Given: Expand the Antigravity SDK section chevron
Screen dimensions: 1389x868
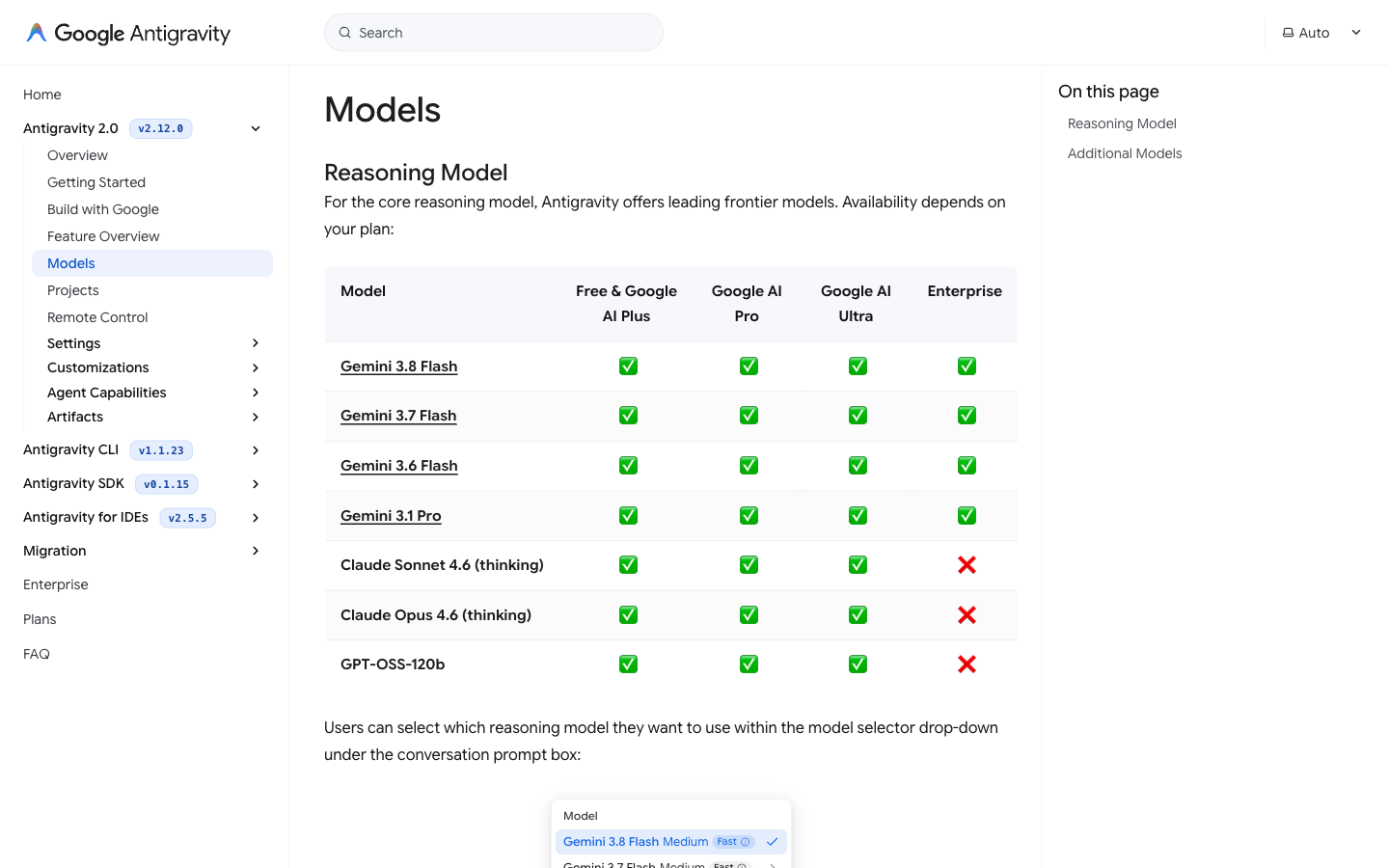Looking at the screenshot, I should 256,484.
